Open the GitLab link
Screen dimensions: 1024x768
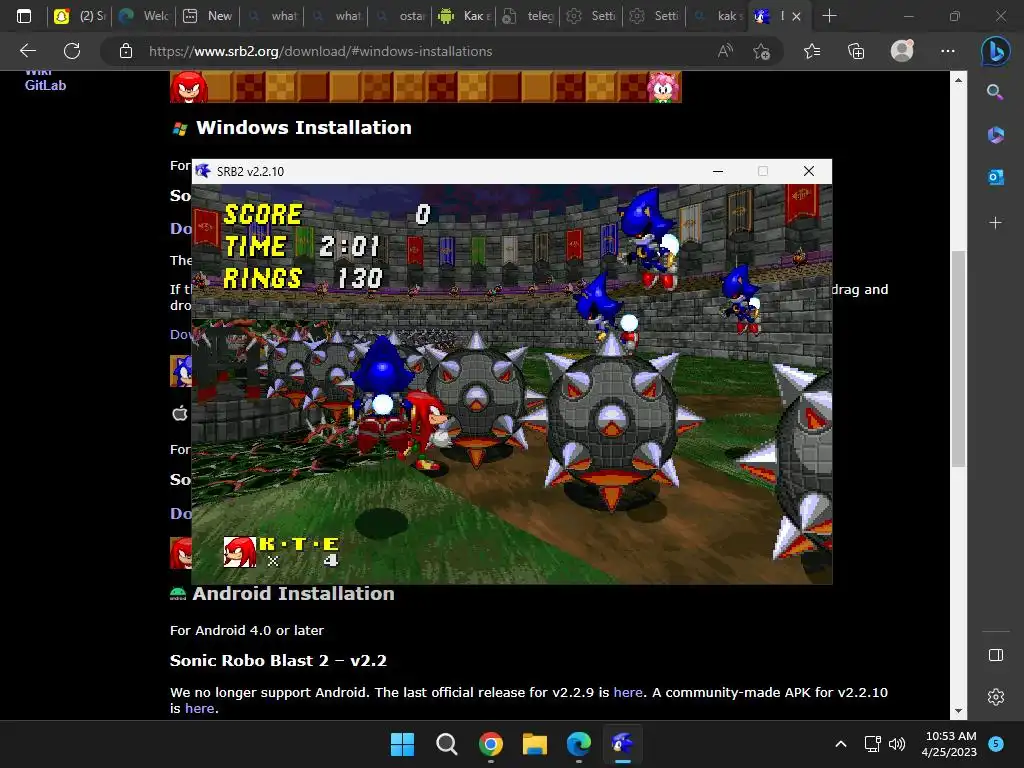click(x=45, y=85)
